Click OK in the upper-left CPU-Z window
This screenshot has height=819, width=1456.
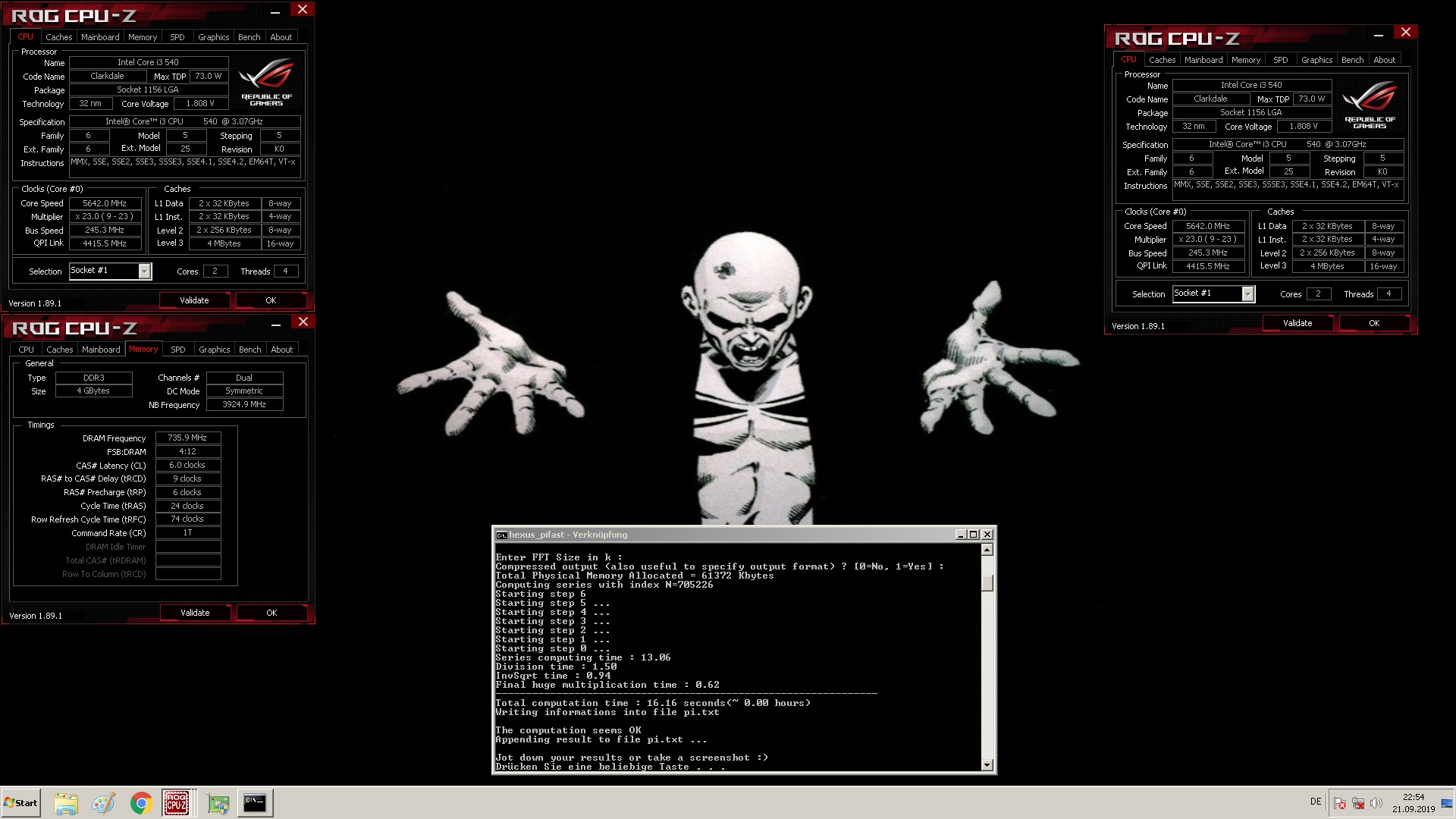point(271,300)
